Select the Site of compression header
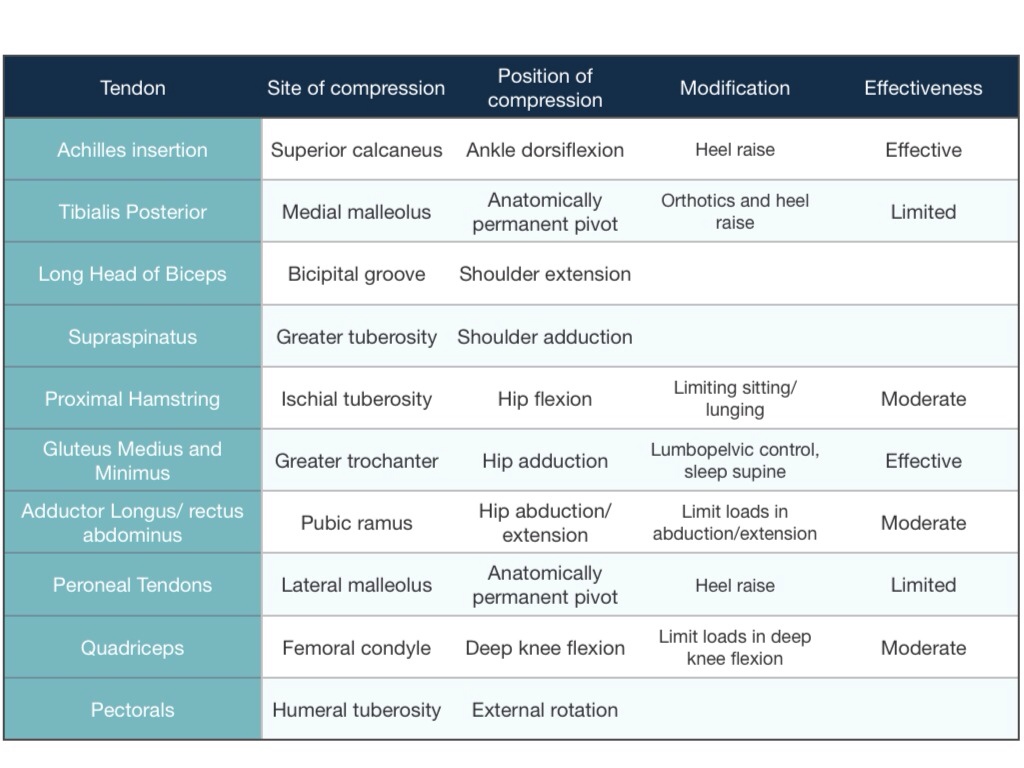This screenshot has height=768, width=1024. (x=356, y=88)
